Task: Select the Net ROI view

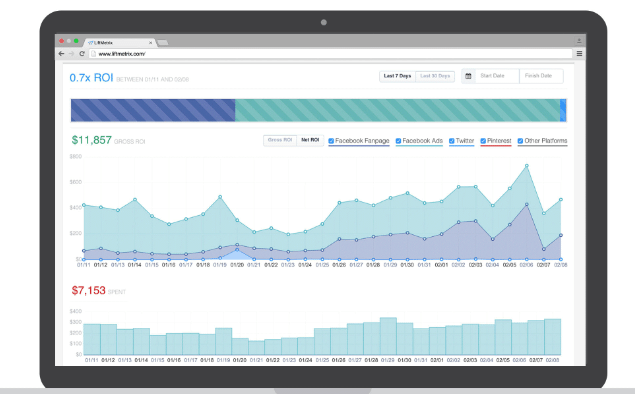Action: (x=310, y=140)
